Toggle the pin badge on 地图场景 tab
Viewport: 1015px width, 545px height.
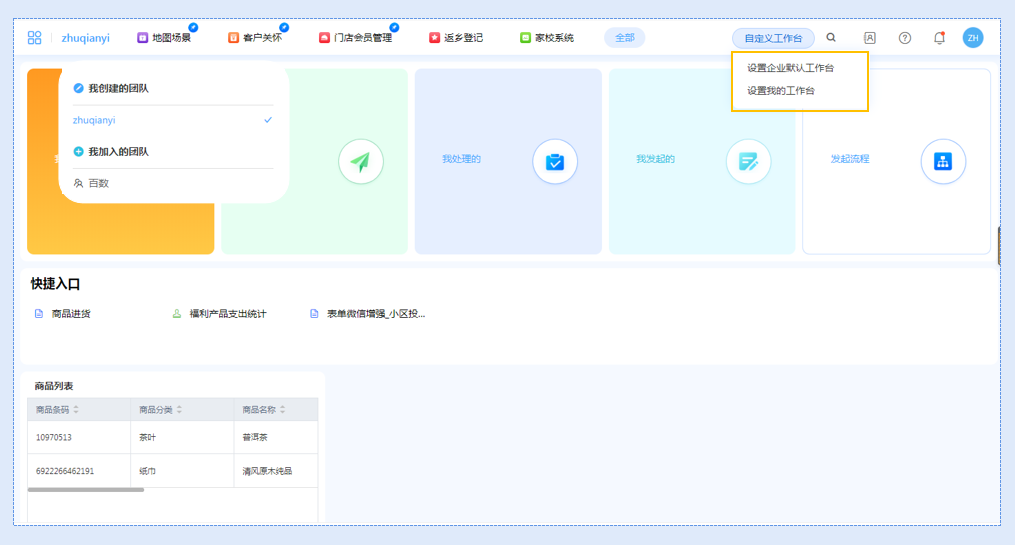193,27
